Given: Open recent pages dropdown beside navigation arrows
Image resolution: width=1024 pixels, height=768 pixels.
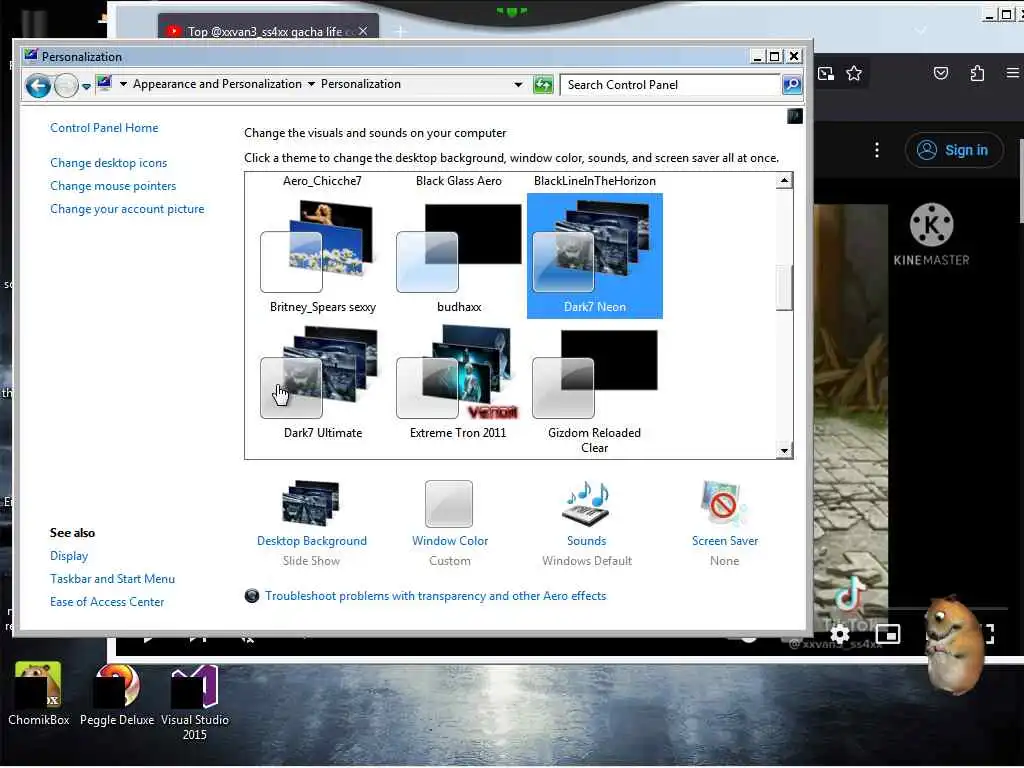Looking at the screenshot, I should coord(86,86).
